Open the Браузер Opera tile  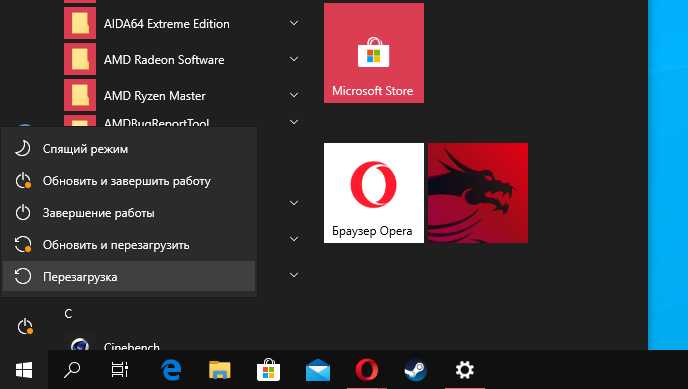pyautogui.click(x=374, y=193)
